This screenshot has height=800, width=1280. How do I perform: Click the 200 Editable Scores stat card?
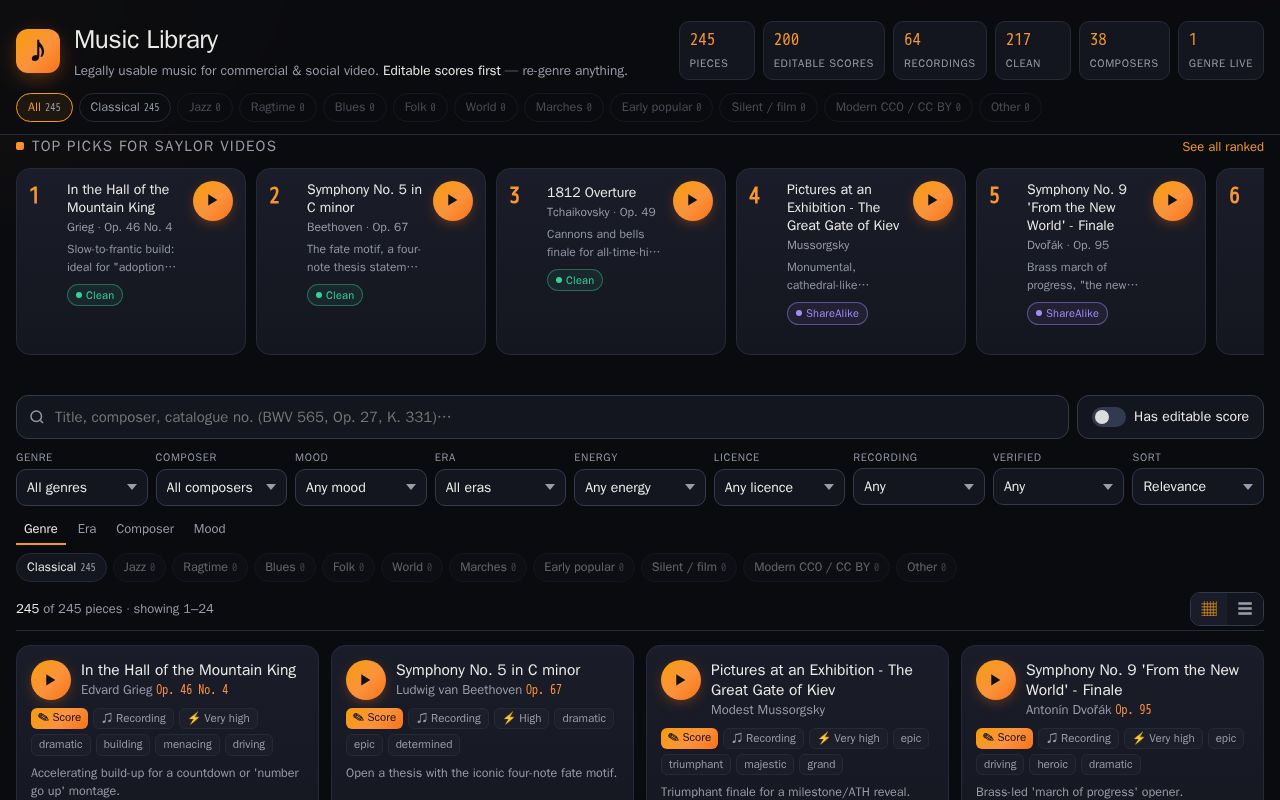pyautogui.click(x=824, y=50)
